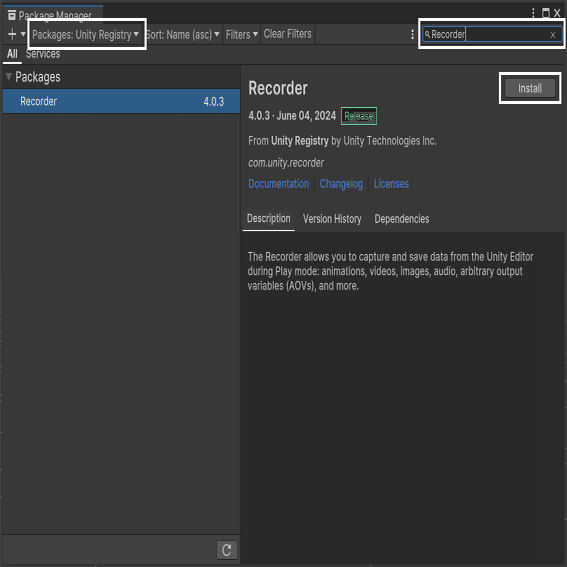This screenshot has width=567, height=567.
Task: Switch to the Description tab
Action: click(x=268, y=218)
